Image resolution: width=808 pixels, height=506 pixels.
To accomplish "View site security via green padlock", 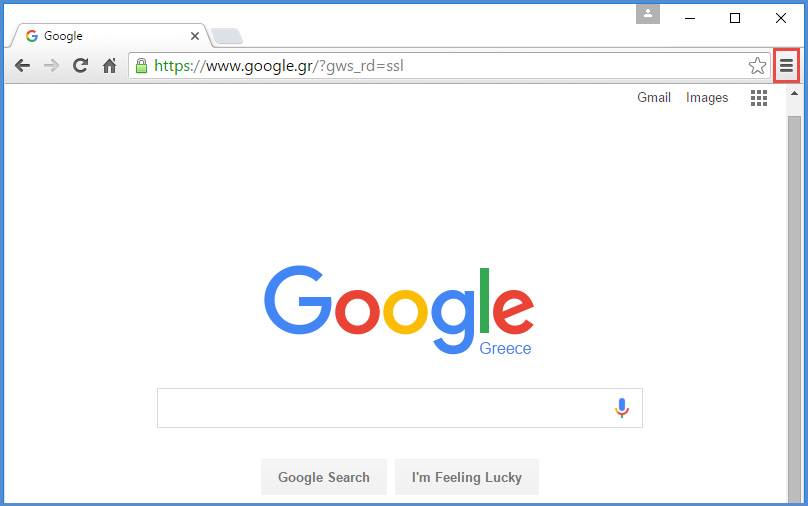I will click(x=141, y=66).
